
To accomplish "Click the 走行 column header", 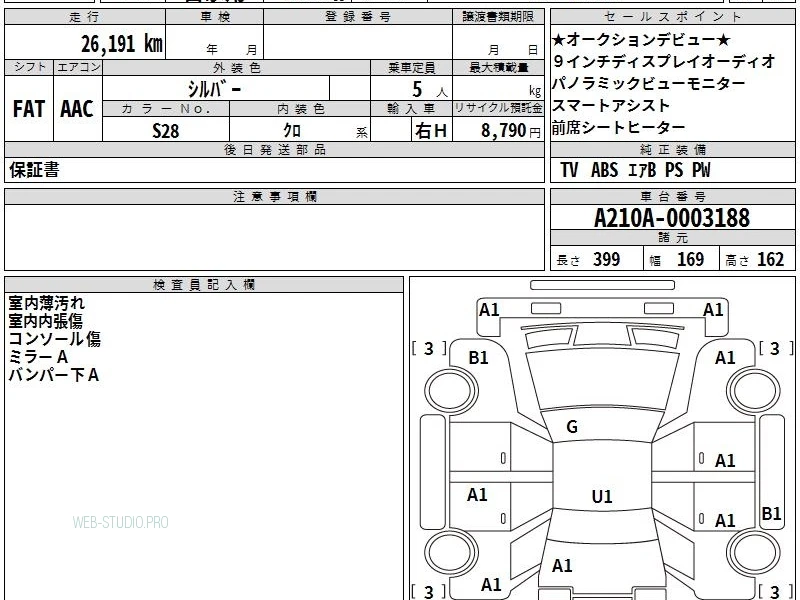I will (84, 17).
